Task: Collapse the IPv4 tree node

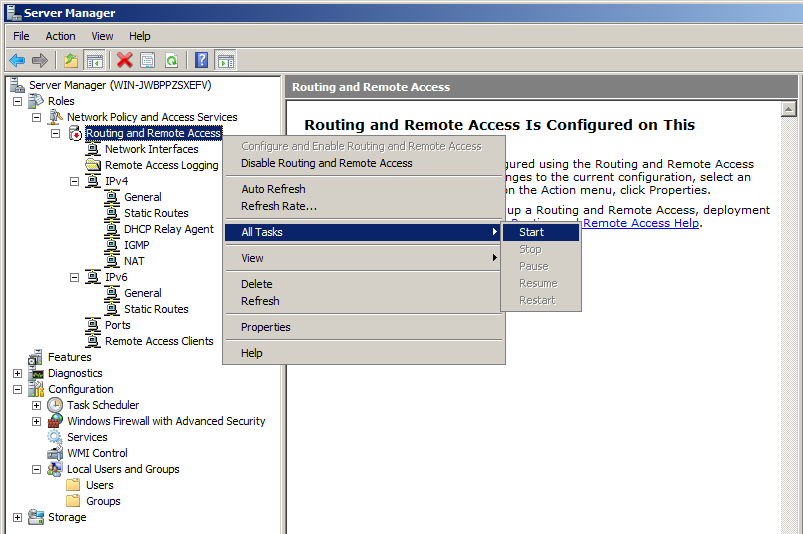Action: 74,181
